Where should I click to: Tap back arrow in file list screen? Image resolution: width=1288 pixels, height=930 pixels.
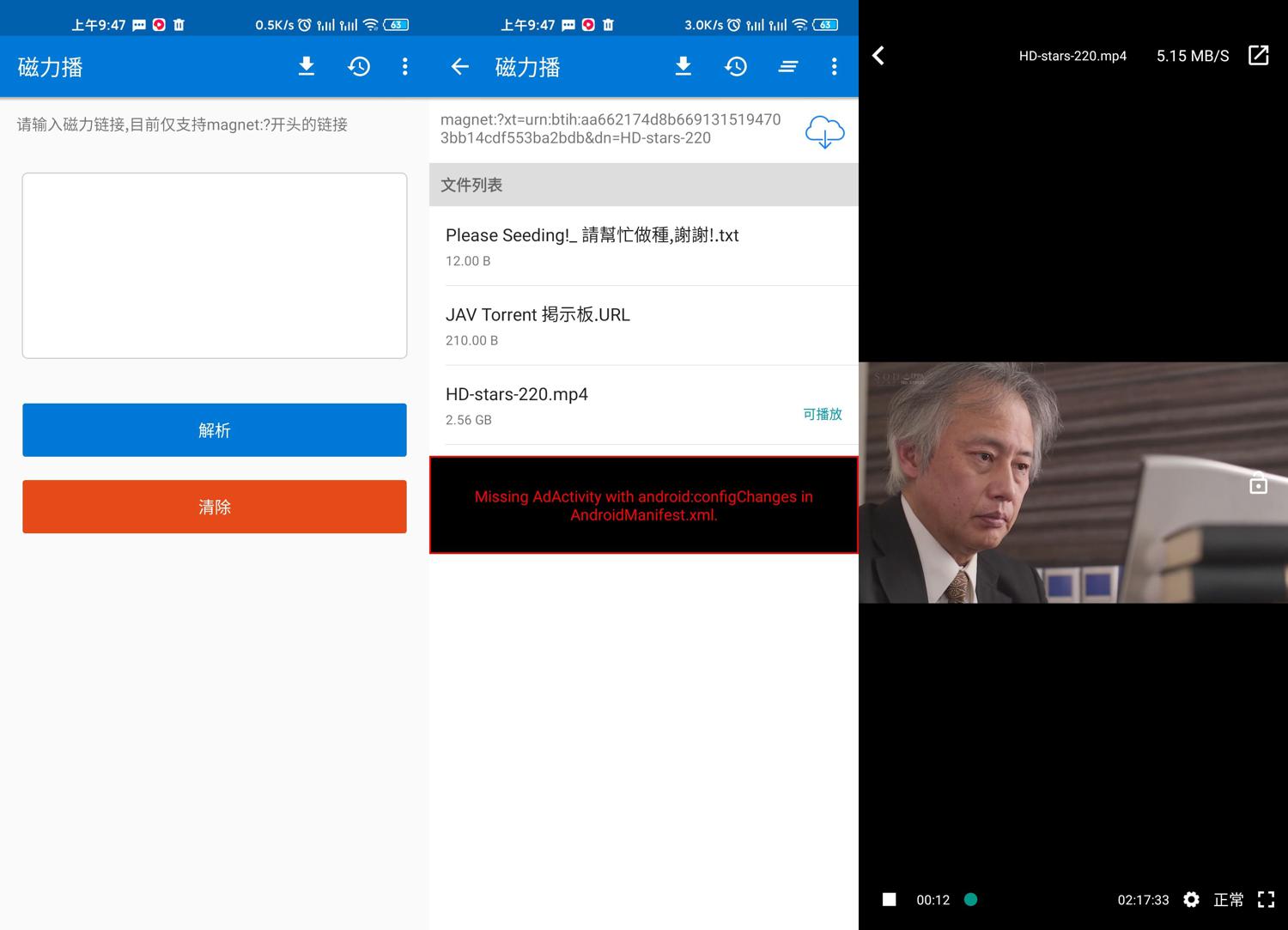click(x=460, y=66)
